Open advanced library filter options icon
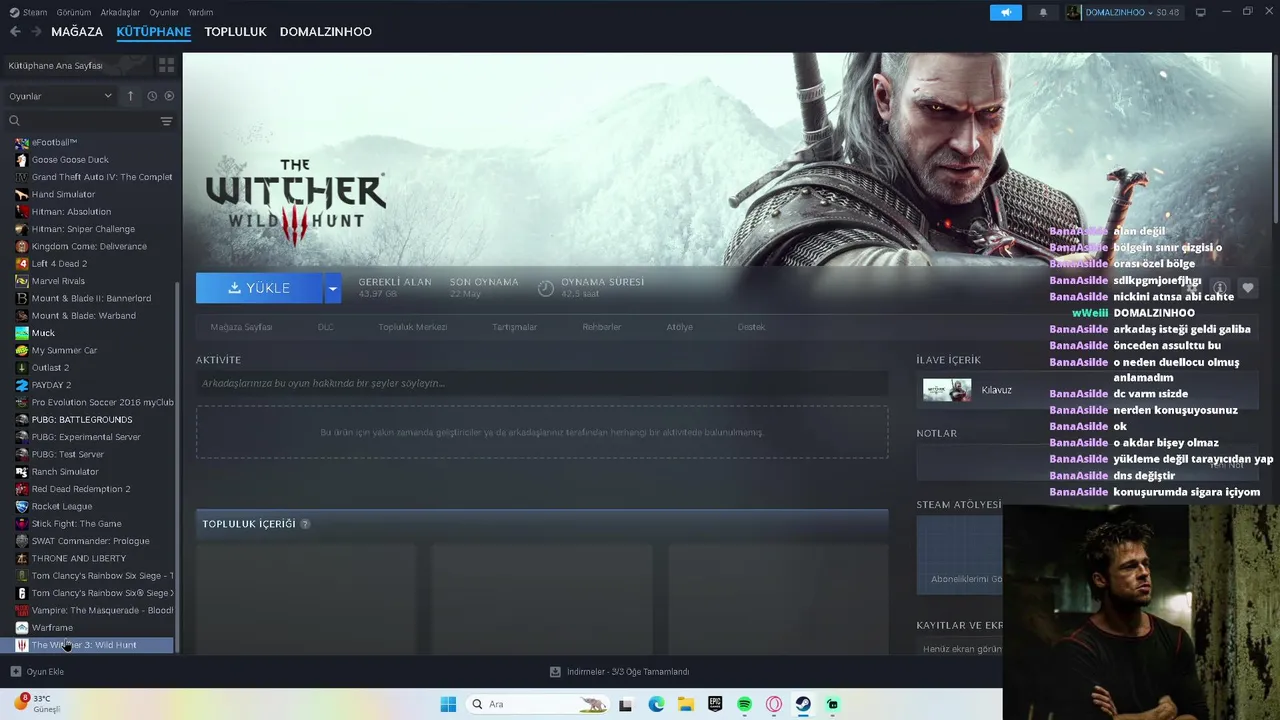The height and width of the screenshot is (720, 1280). (166, 121)
